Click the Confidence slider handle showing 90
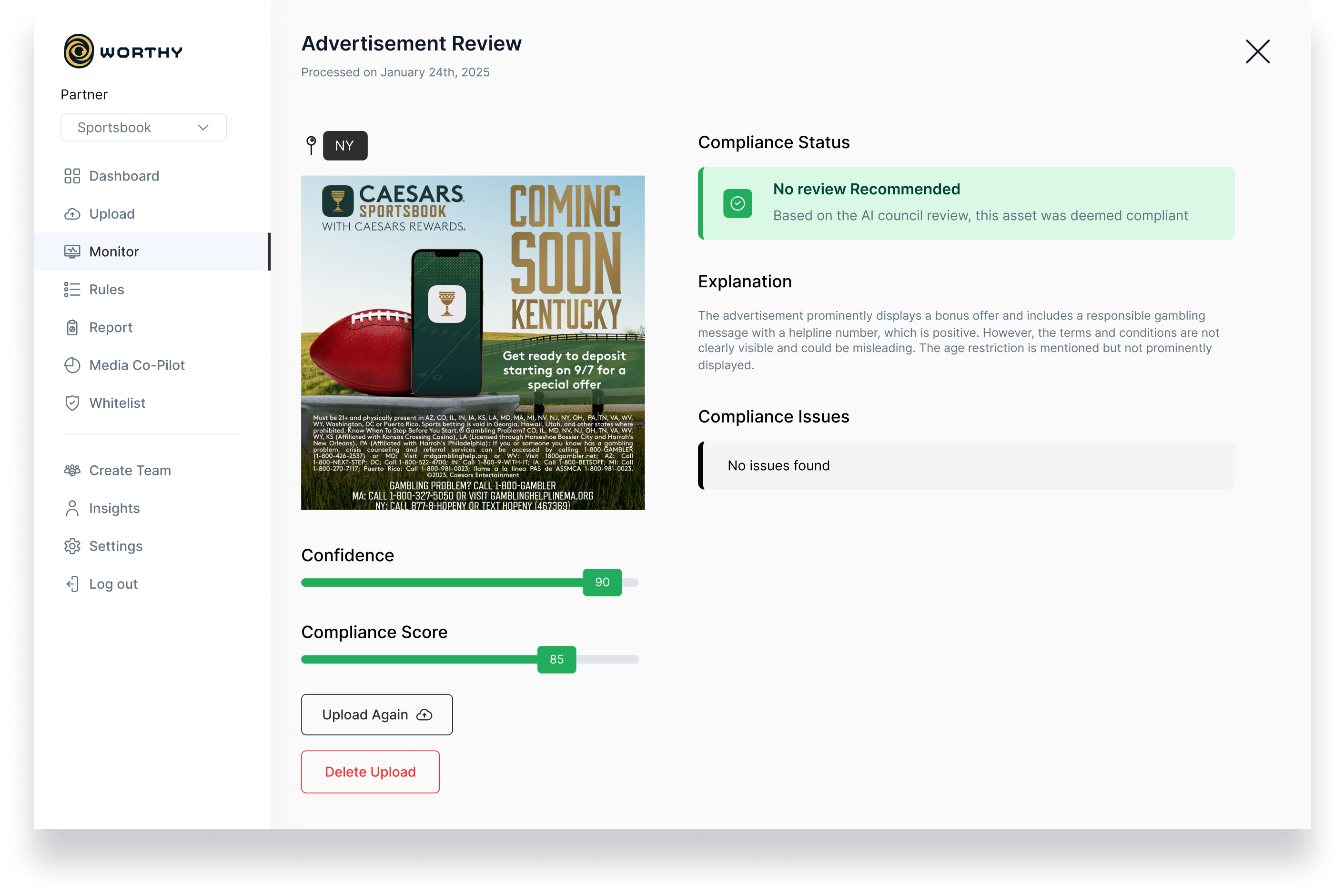 point(602,582)
